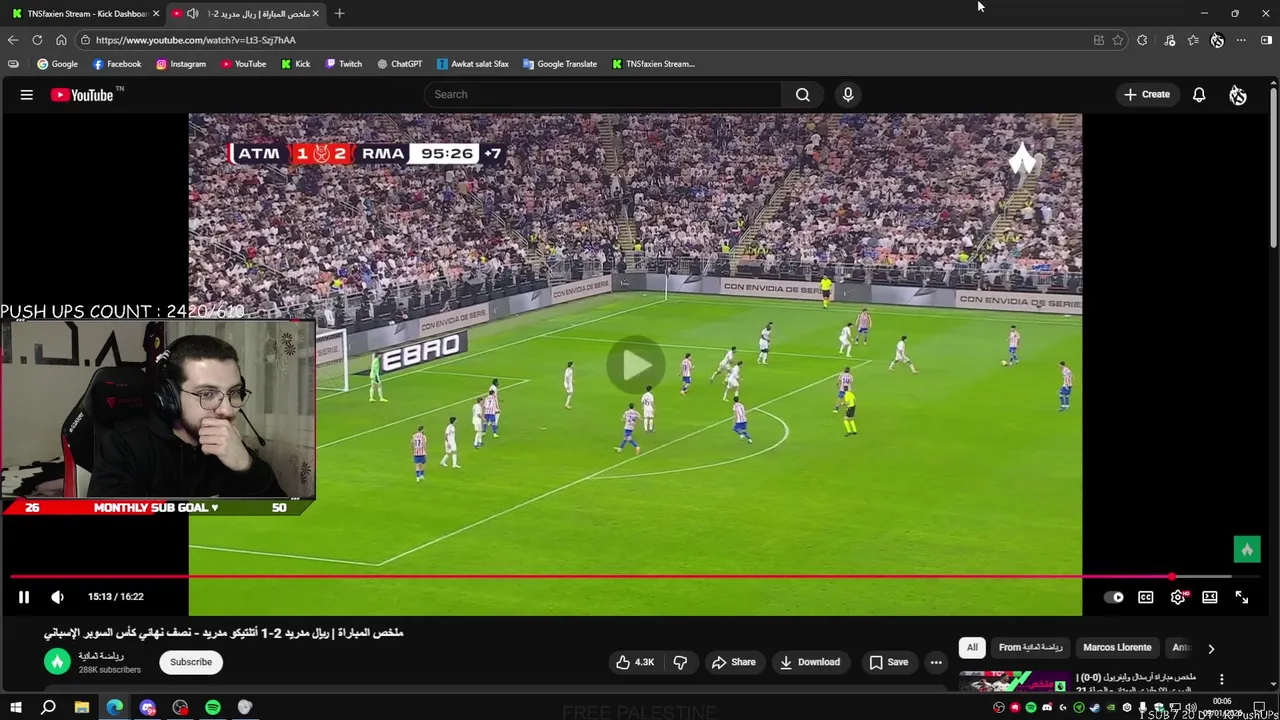Open the browser profile avatar
The width and height of the screenshot is (1280, 720).
tap(1217, 40)
